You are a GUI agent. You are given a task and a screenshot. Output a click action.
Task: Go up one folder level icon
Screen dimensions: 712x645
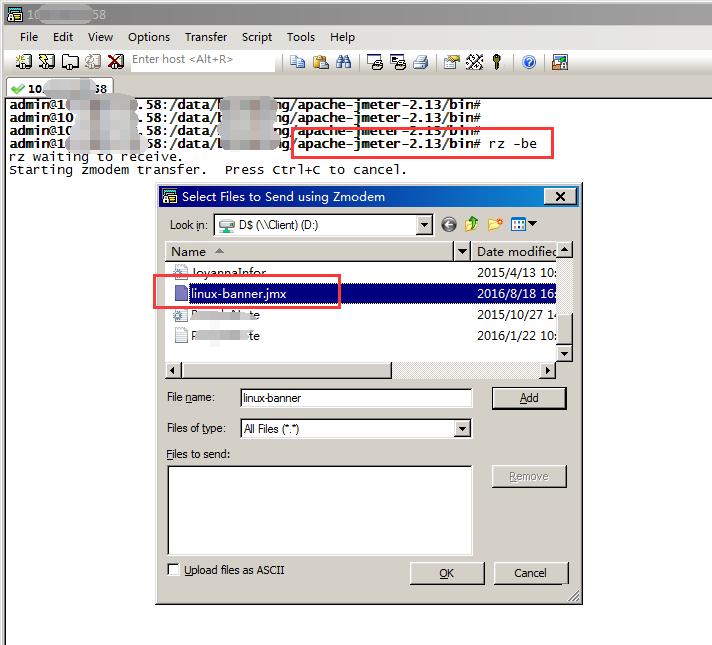(x=472, y=224)
